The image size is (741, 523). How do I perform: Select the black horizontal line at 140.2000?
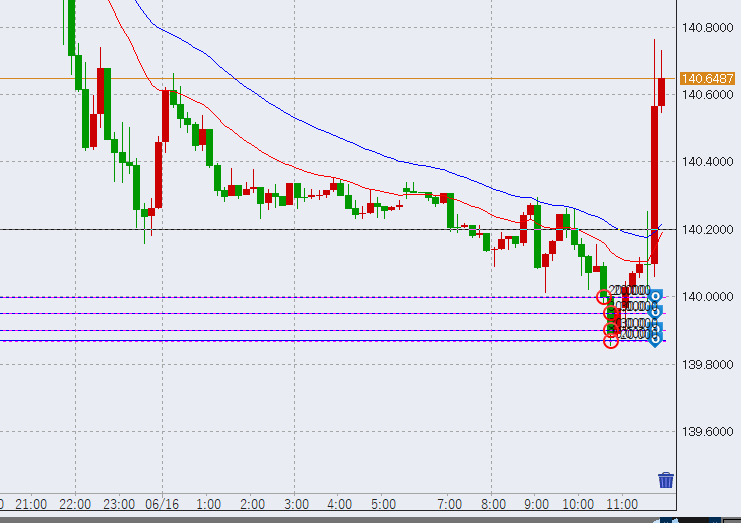click(x=300, y=230)
